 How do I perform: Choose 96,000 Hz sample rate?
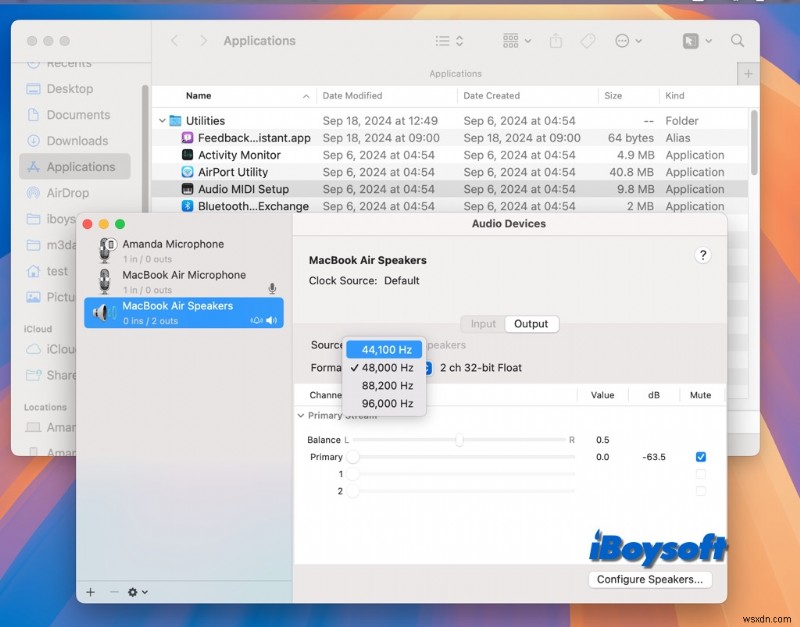pos(384,404)
